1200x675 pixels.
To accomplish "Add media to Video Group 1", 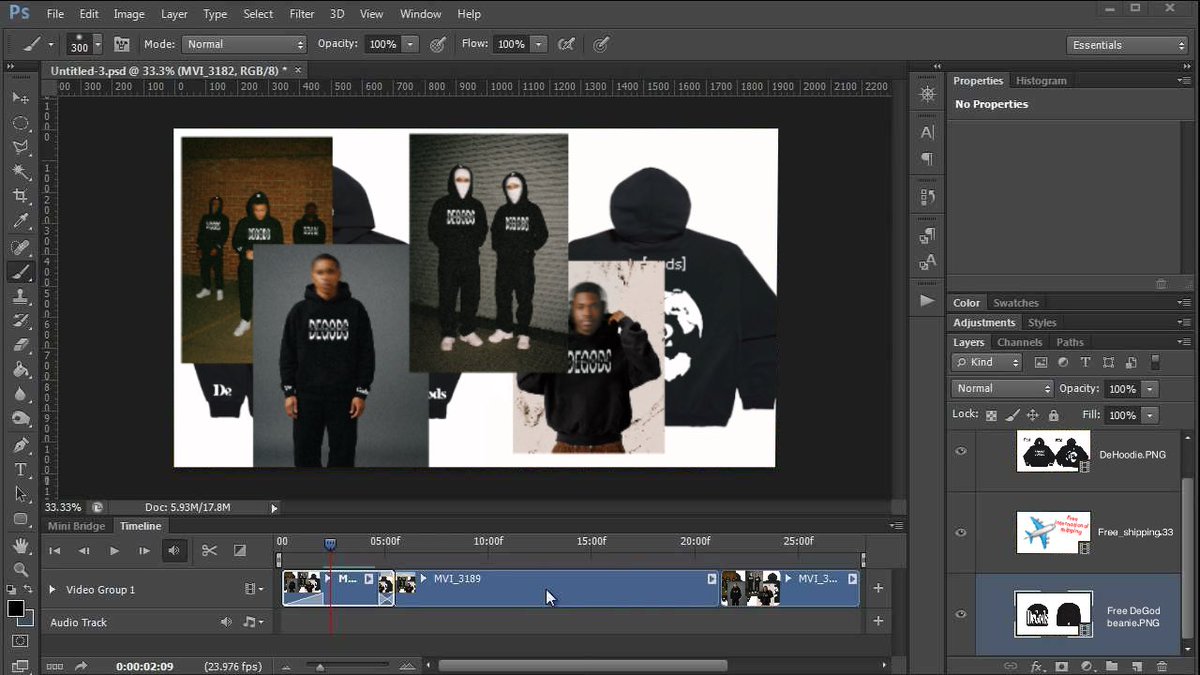I will [878, 588].
